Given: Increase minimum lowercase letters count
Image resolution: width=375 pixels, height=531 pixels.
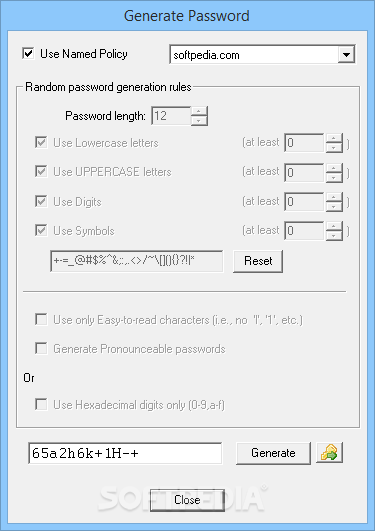Looking at the screenshot, I should click(x=334, y=138).
